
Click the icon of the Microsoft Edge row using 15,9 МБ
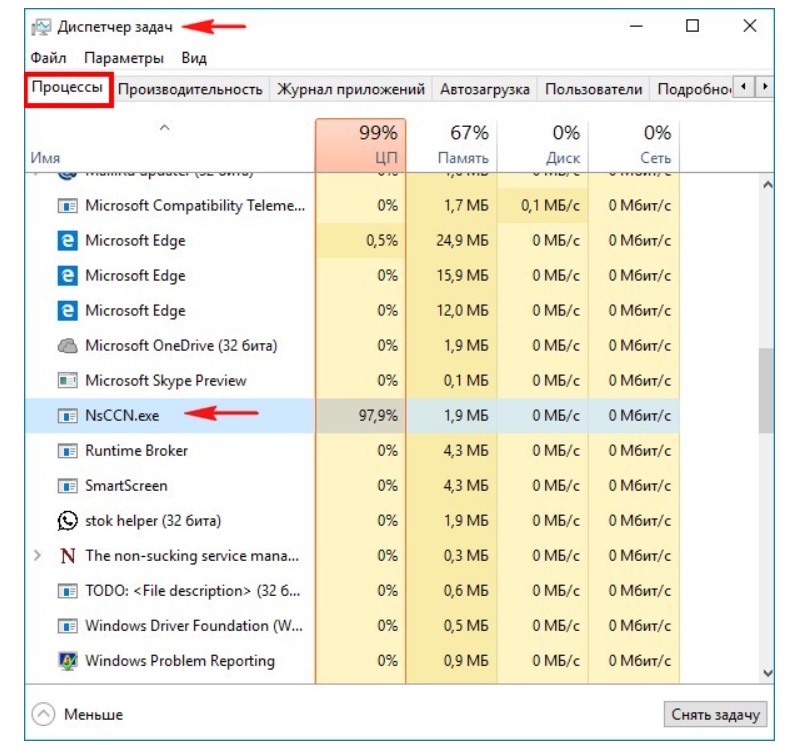tap(68, 275)
